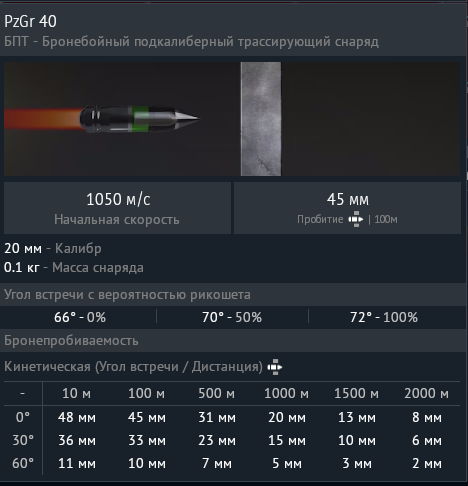Image resolution: width=468 pixels, height=486 pixels.
Task: Click the kinetic penetration icon after Дистанция
Action: (275, 367)
